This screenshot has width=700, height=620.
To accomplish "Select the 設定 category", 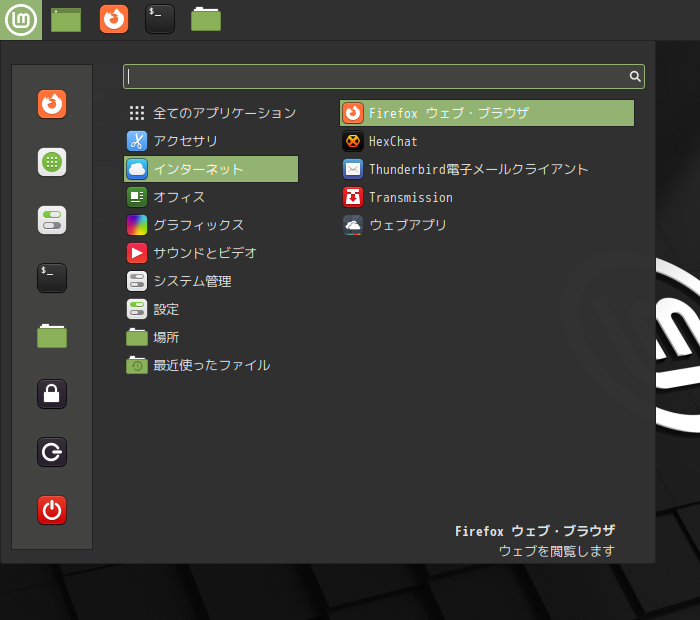I will (211, 309).
